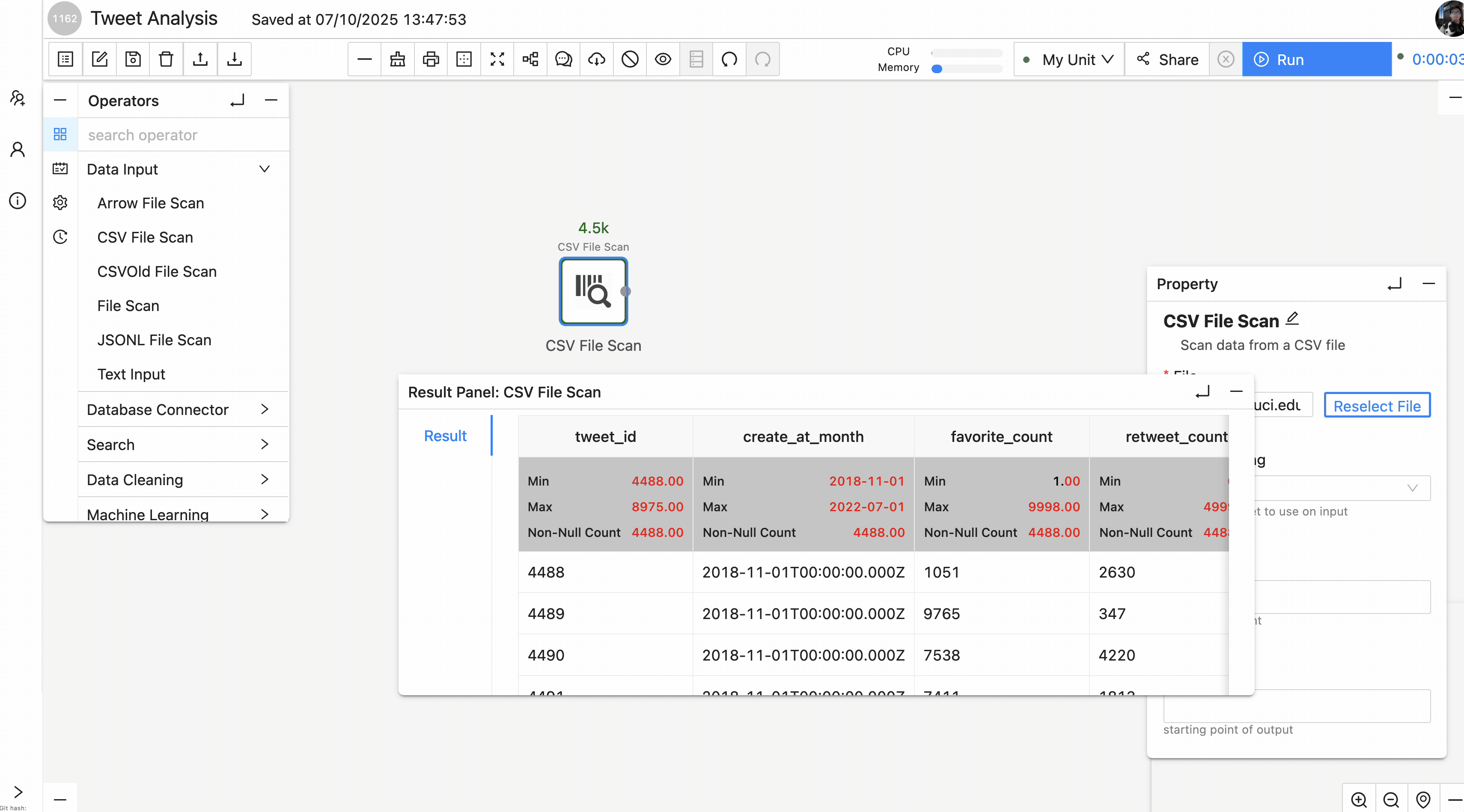1464x812 pixels.
Task: Rename operator via pencil icon in Property panel
Action: click(1292, 319)
